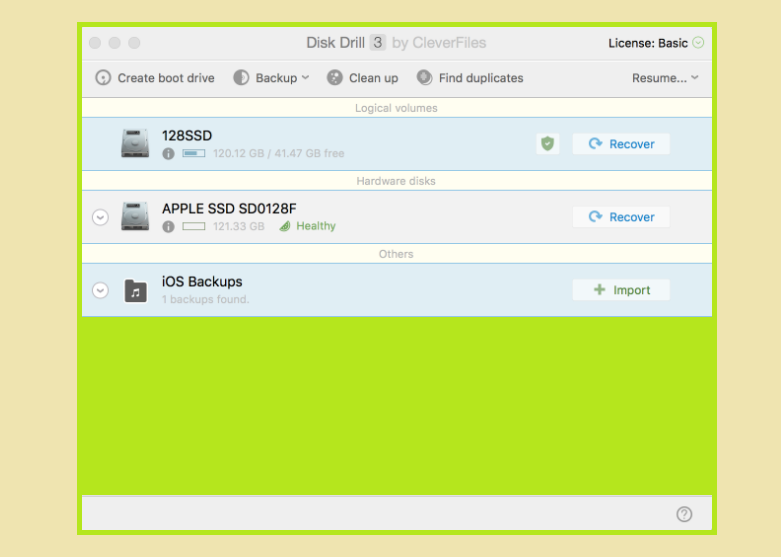Screen dimensions: 781x557
Task: Click the Find duplicates icon
Action: (424, 78)
